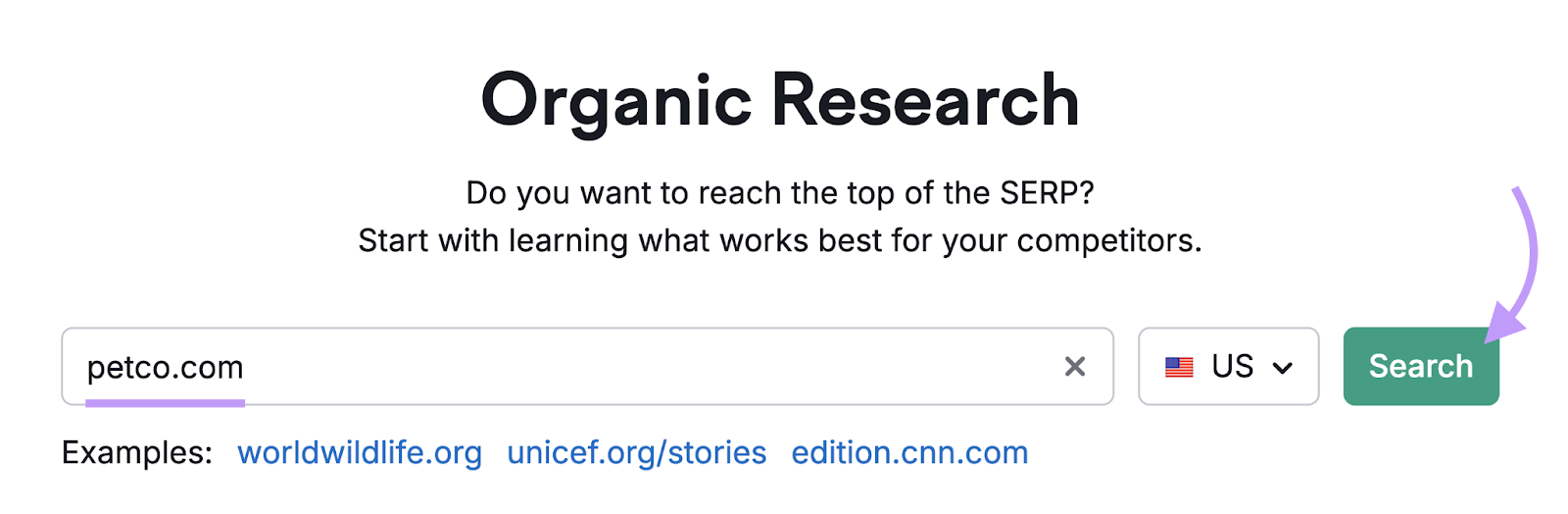Focus the domain input field
The height and width of the screenshot is (514, 1568).
586,366
